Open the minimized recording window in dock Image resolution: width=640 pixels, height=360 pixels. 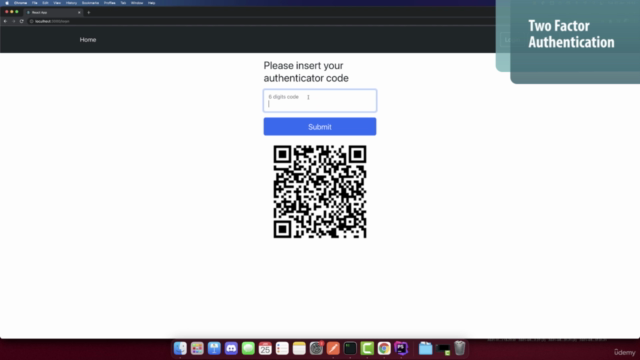[443, 349]
